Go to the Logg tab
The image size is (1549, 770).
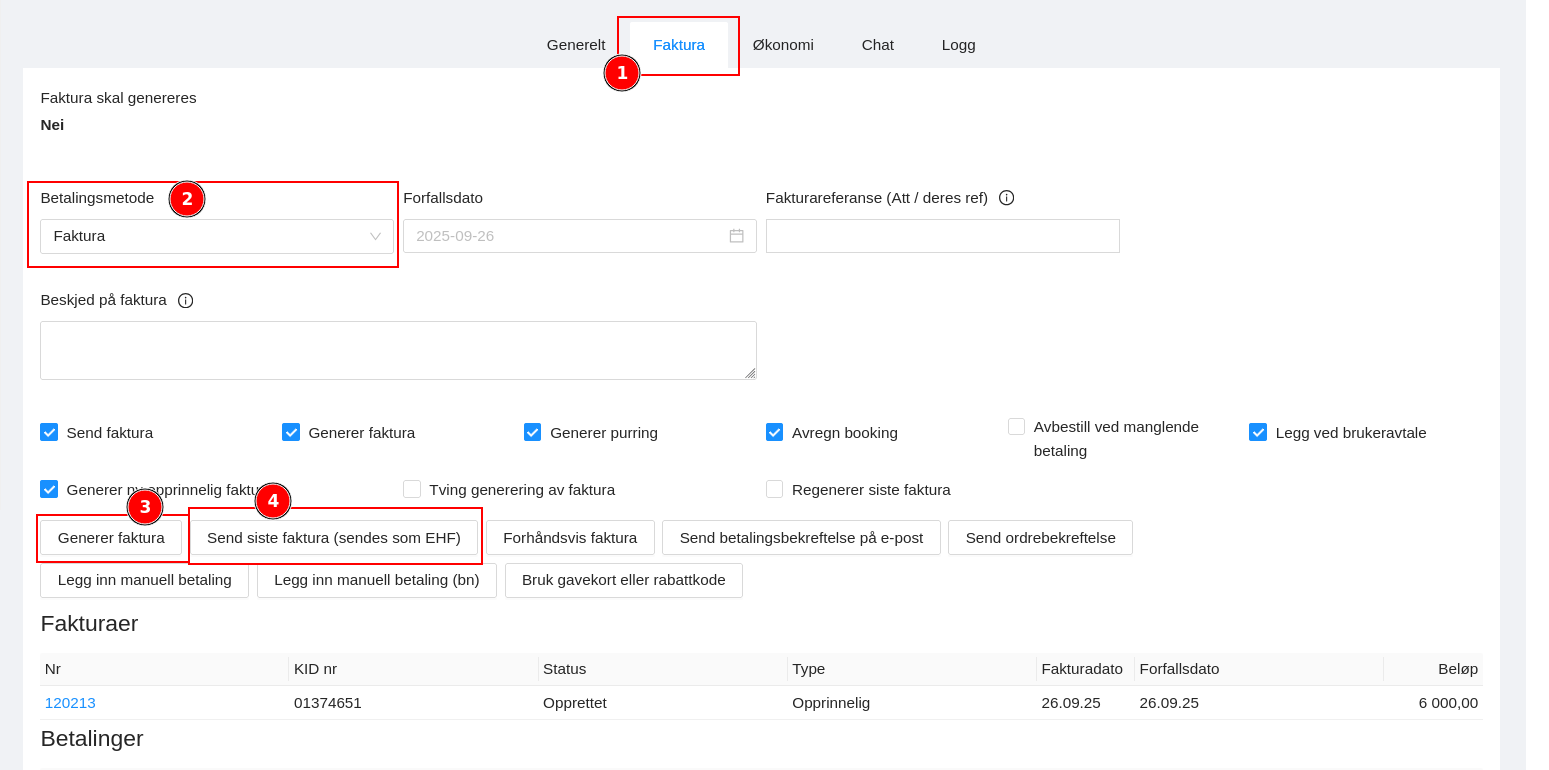pos(958,45)
